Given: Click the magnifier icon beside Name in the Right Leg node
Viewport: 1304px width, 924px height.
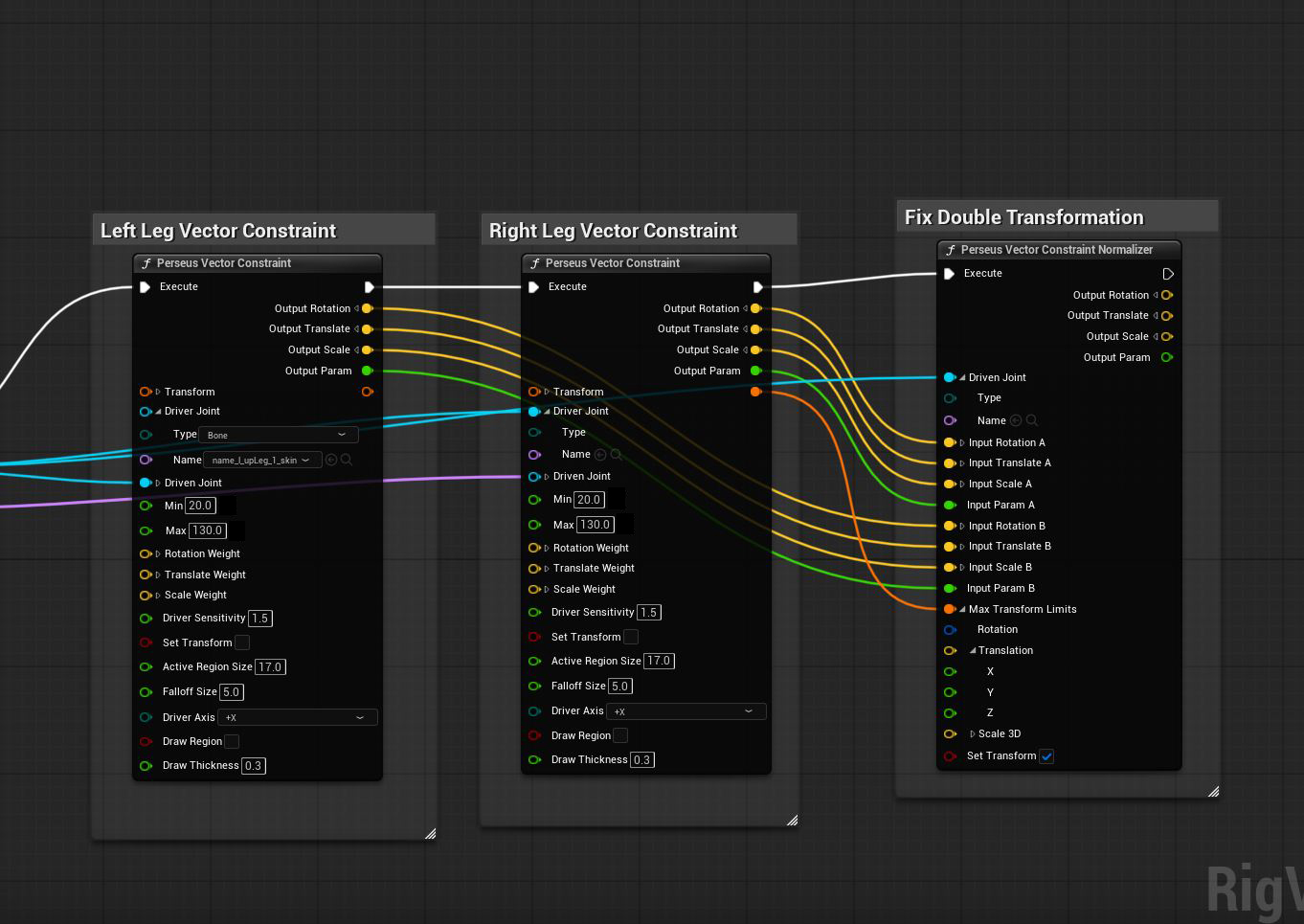Looking at the screenshot, I should (617, 455).
